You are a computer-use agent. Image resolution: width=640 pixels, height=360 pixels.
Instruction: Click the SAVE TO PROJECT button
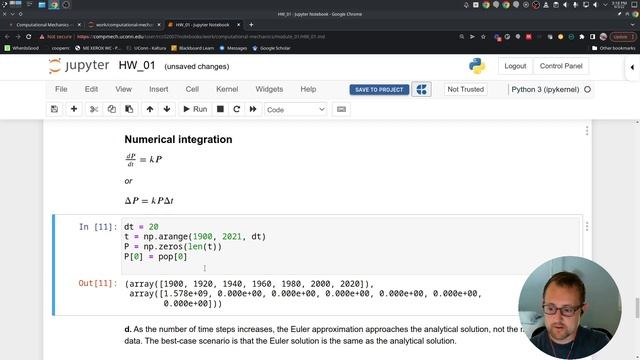(x=379, y=90)
